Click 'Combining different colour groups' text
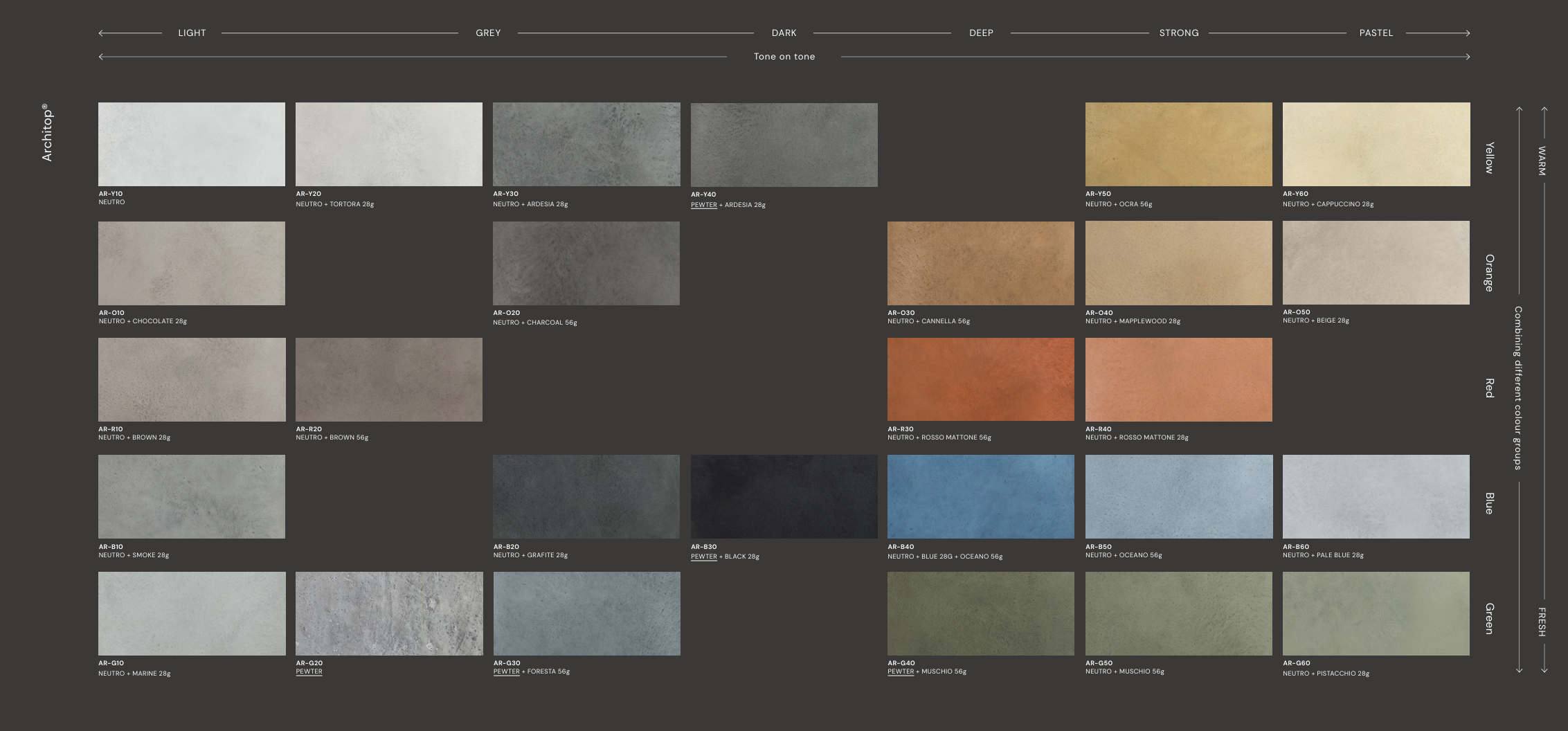1568x731 pixels. [1517, 388]
